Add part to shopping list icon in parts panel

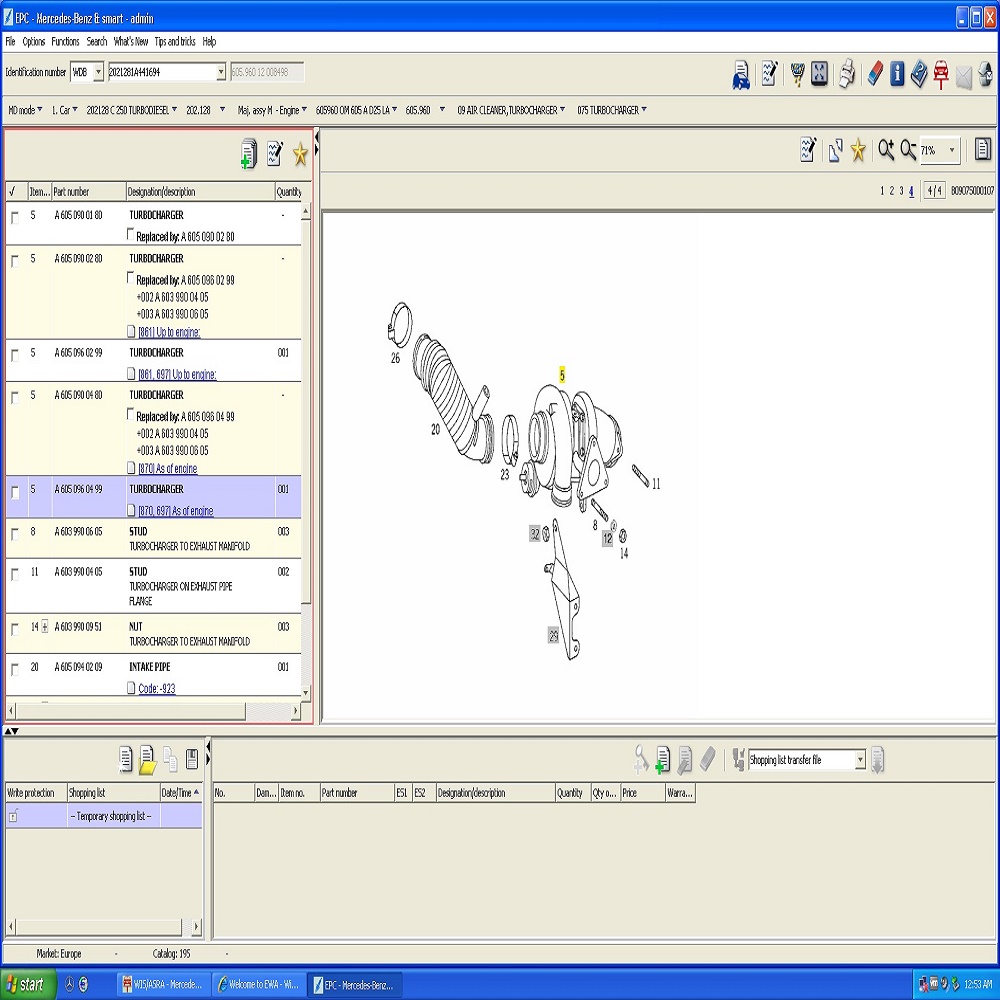[248, 154]
